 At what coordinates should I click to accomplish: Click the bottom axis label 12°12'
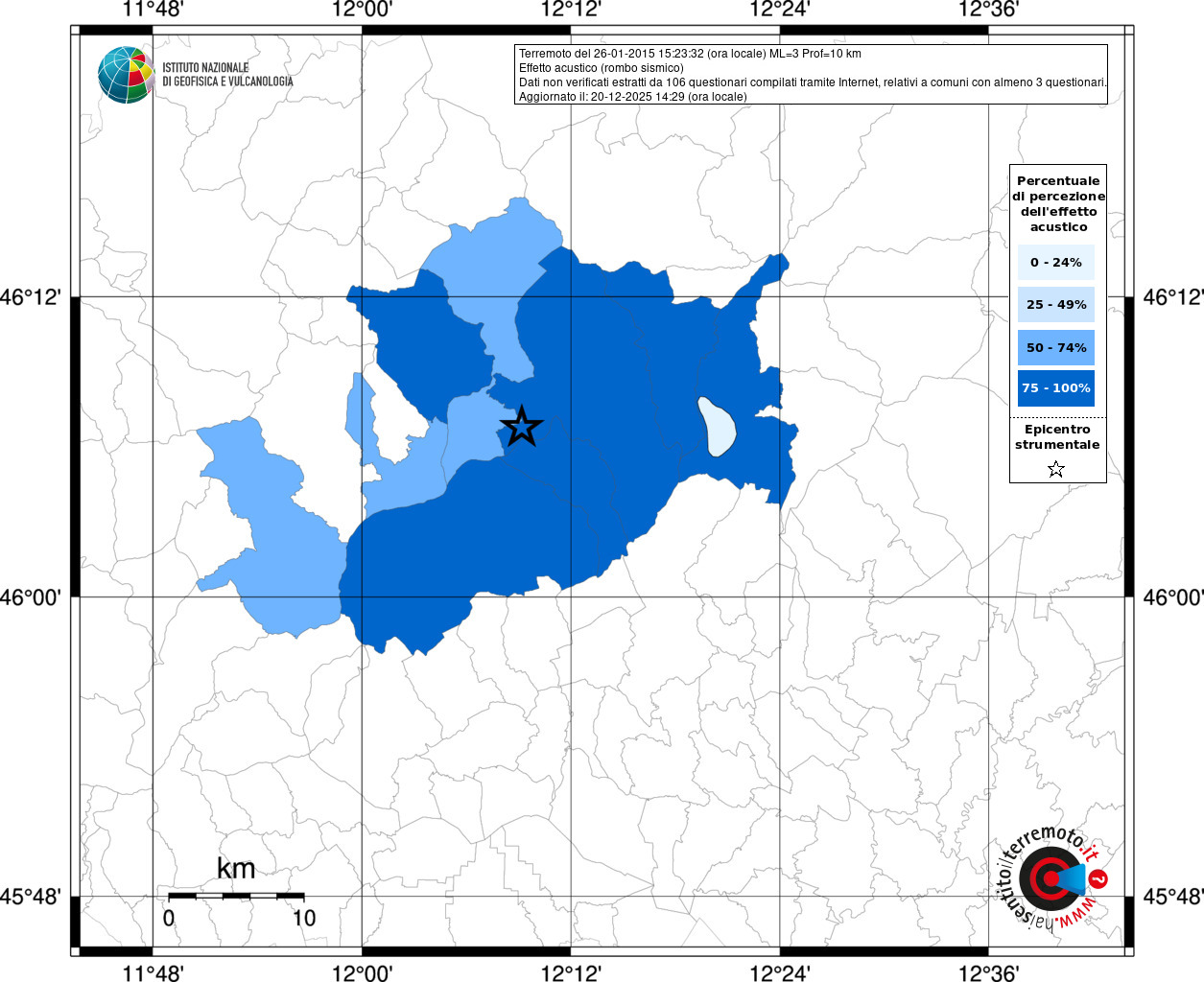click(x=572, y=972)
